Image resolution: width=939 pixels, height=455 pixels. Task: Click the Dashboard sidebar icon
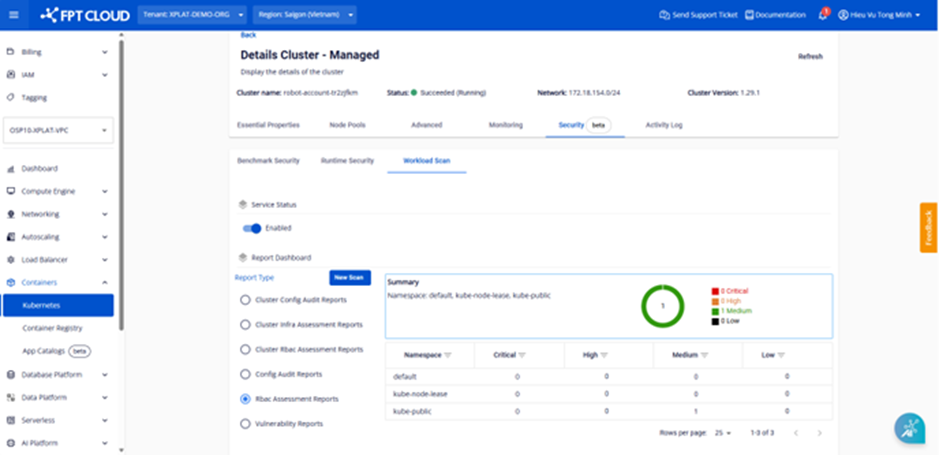coord(11,169)
